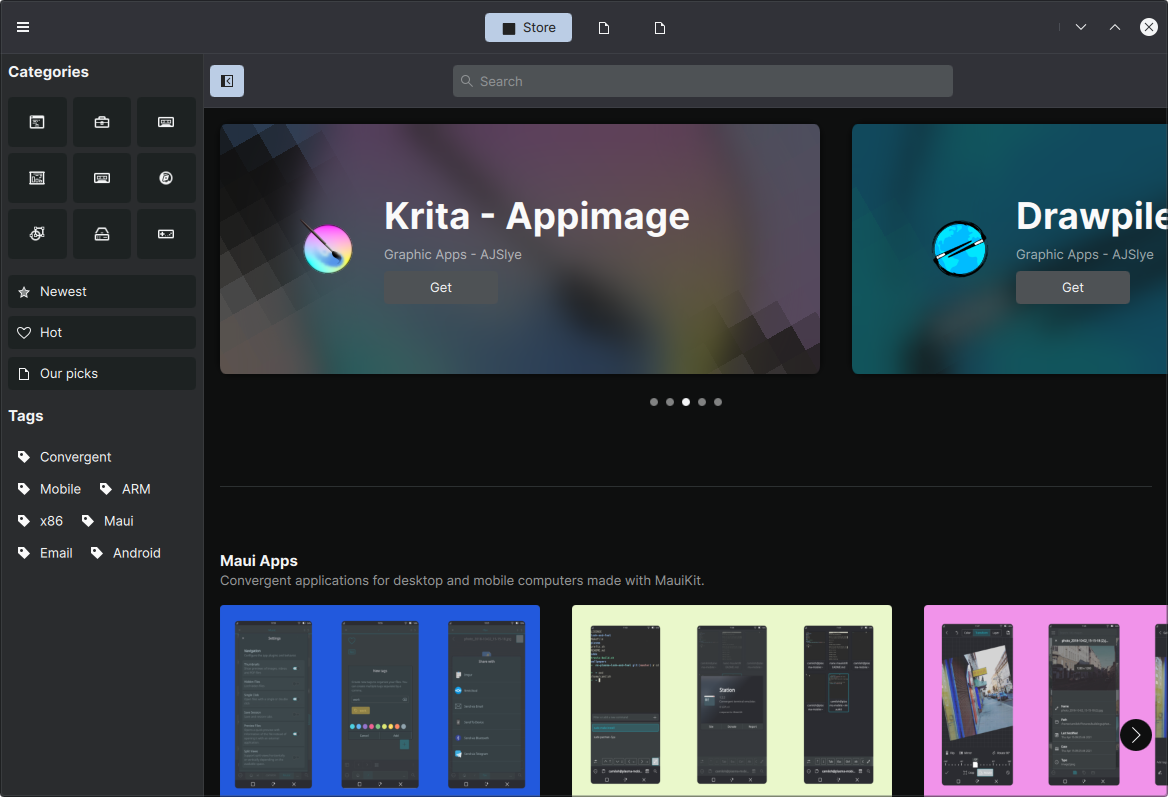Click the Tags sidebar heading
Image resolution: width=1168 pixels, height=797 pixels.
[26, 416]
